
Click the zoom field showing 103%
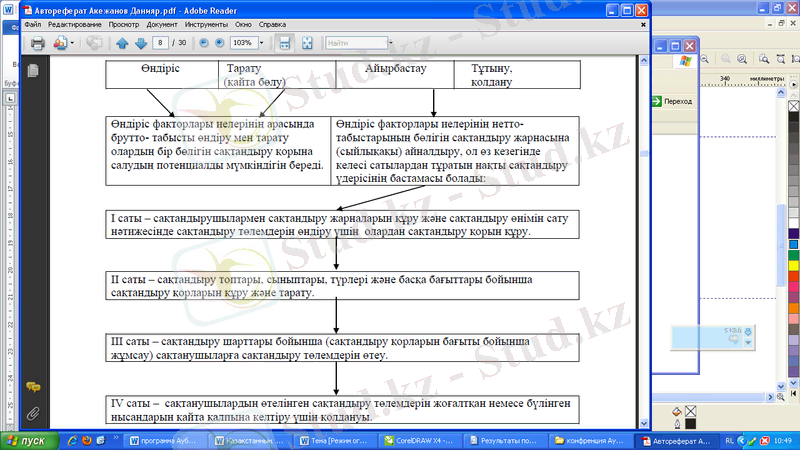click(x=243, y=43)
